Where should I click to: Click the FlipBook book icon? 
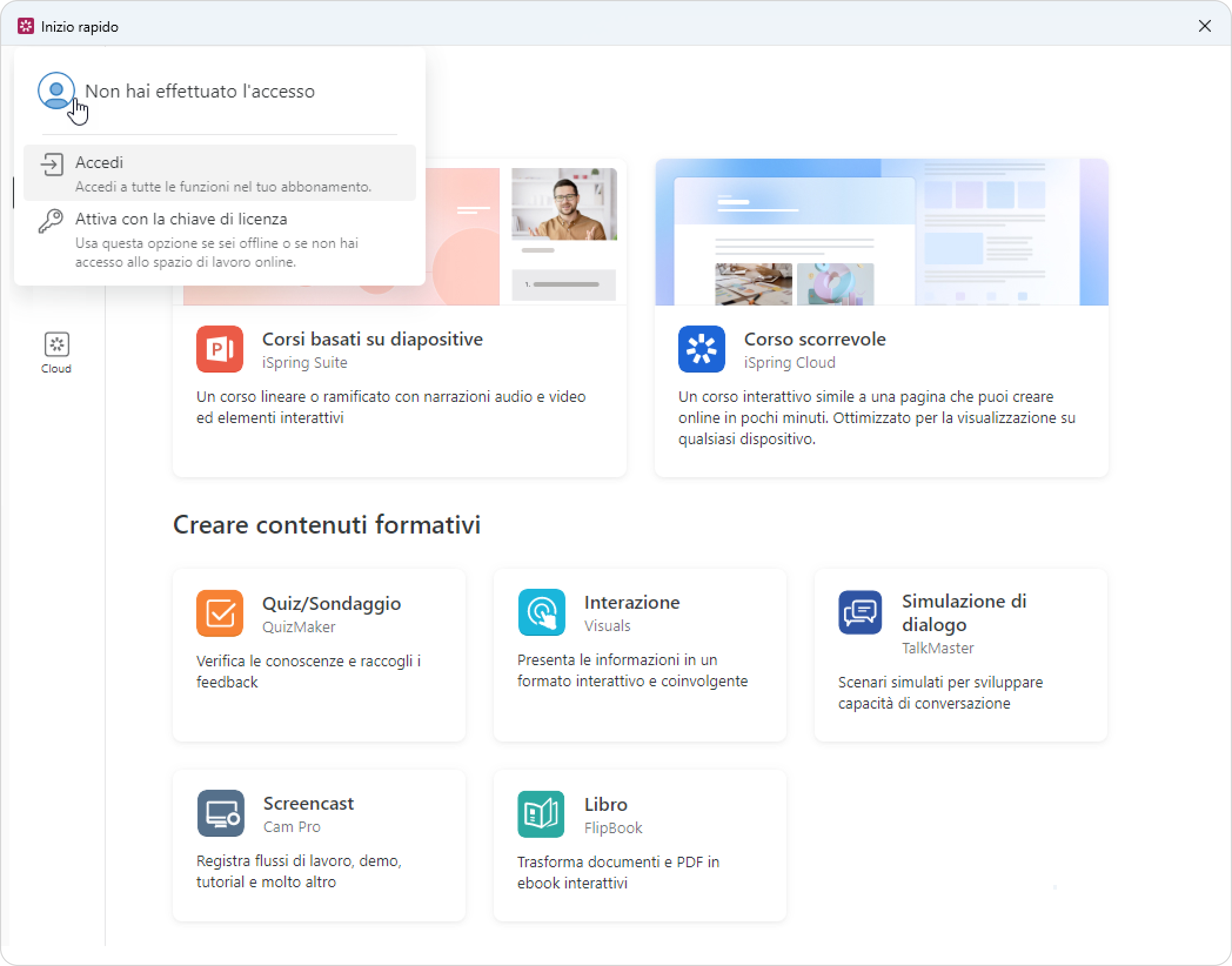pos(541,814)
